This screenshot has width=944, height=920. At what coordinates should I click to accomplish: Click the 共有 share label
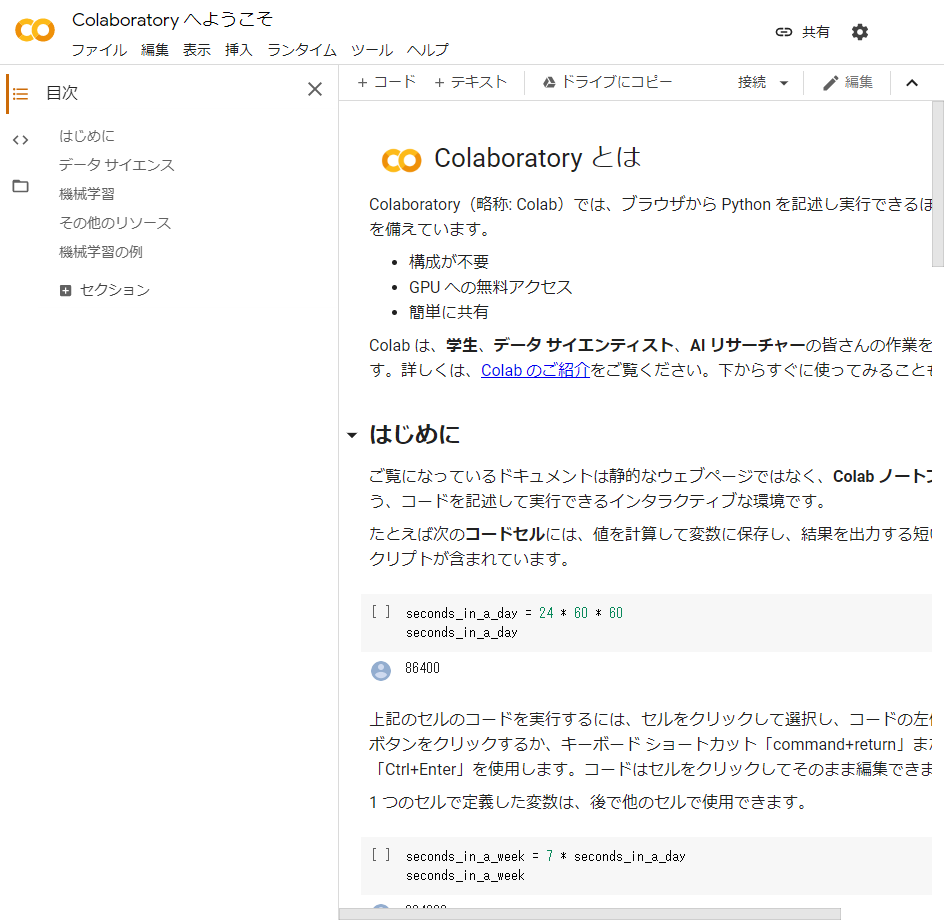click(816, 32)
